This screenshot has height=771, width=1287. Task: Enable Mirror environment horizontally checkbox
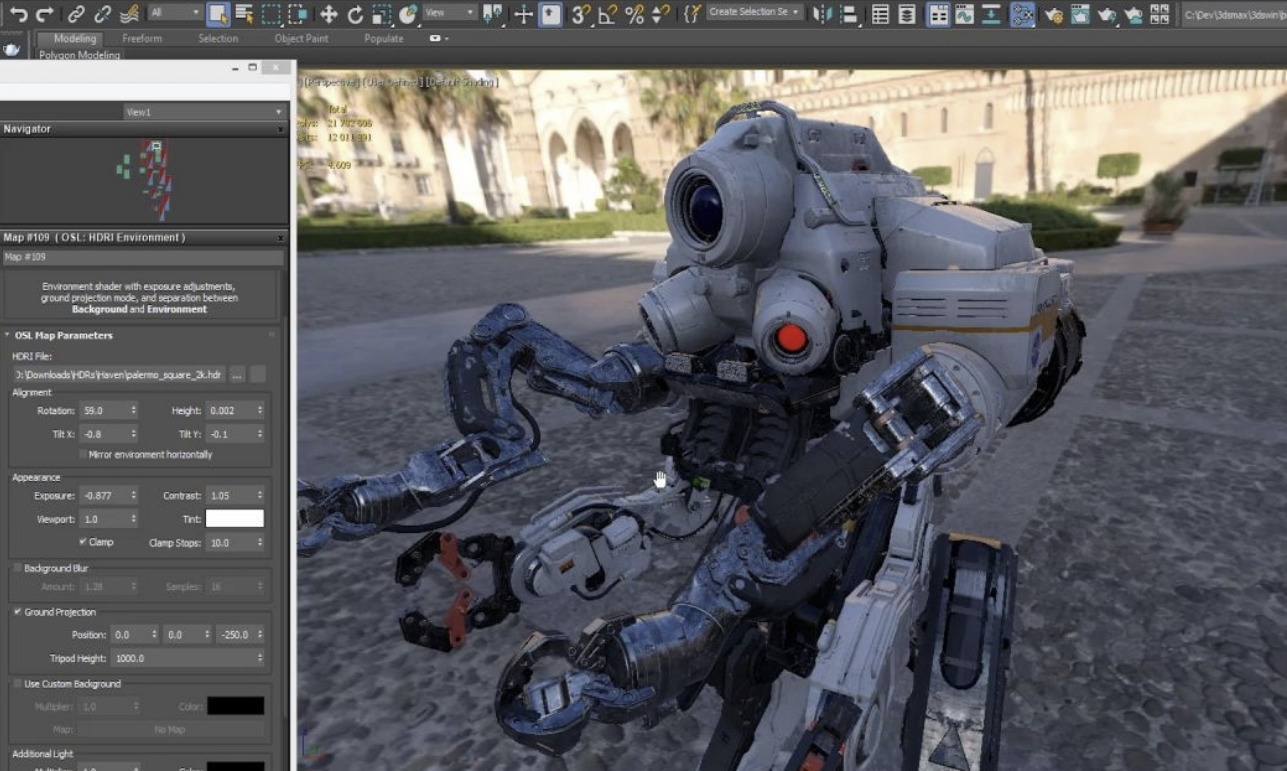click(83, 454)
